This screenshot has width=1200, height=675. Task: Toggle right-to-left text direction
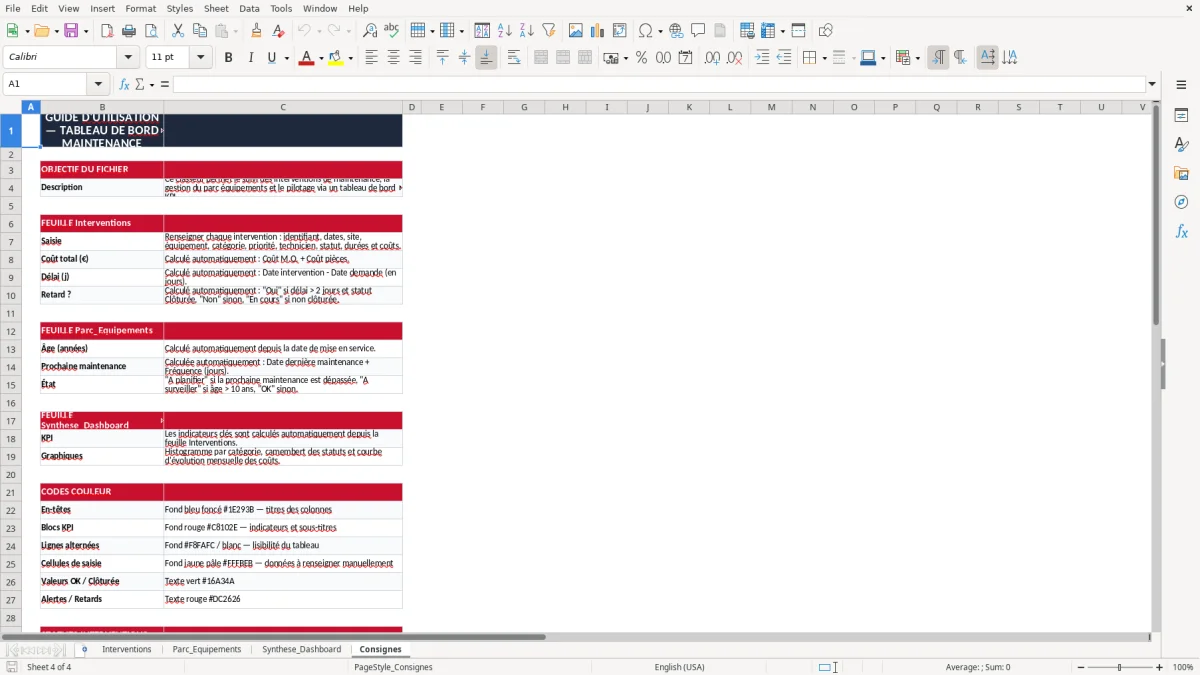(x=960, y=58)
